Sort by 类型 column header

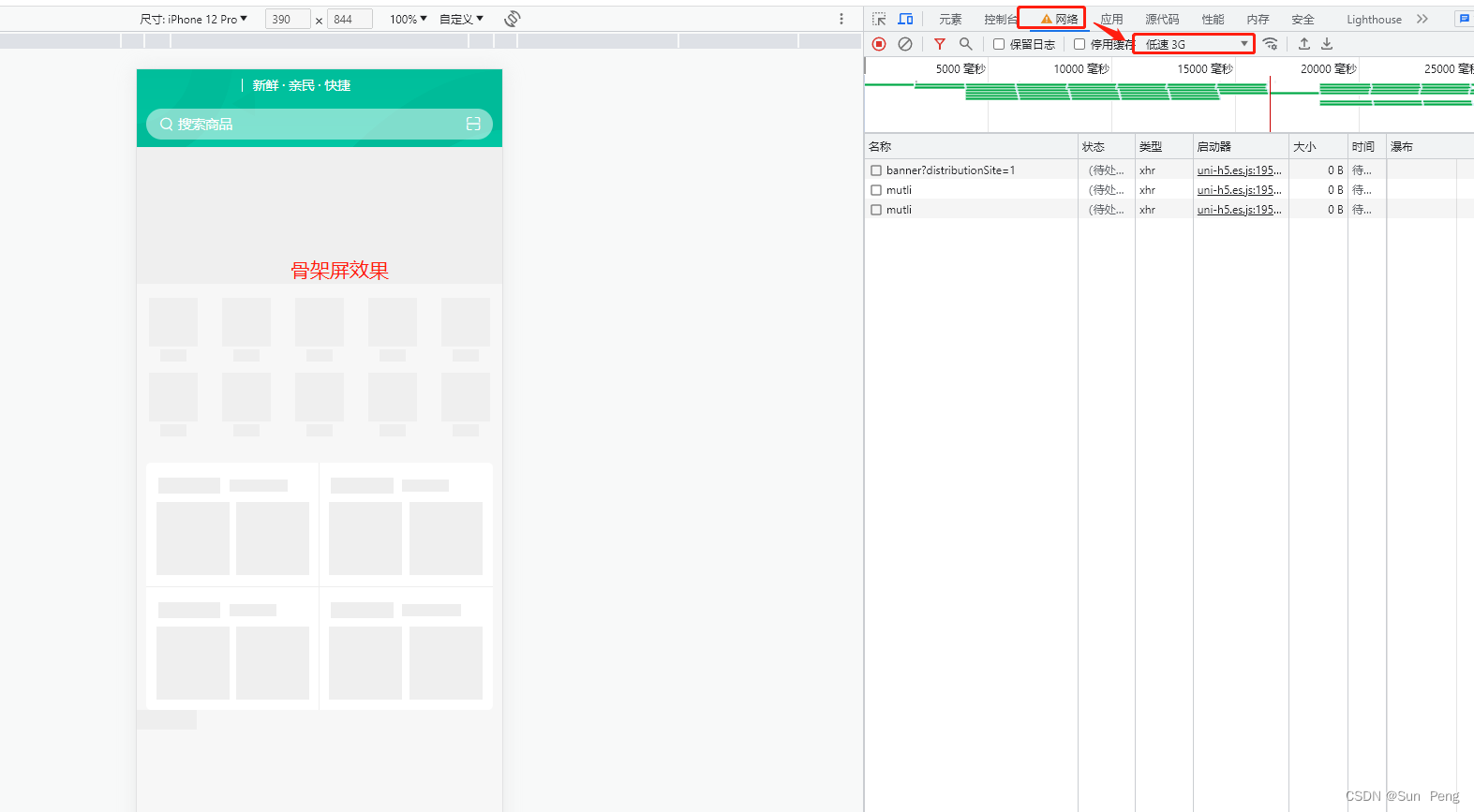(x=1164, y=146)
